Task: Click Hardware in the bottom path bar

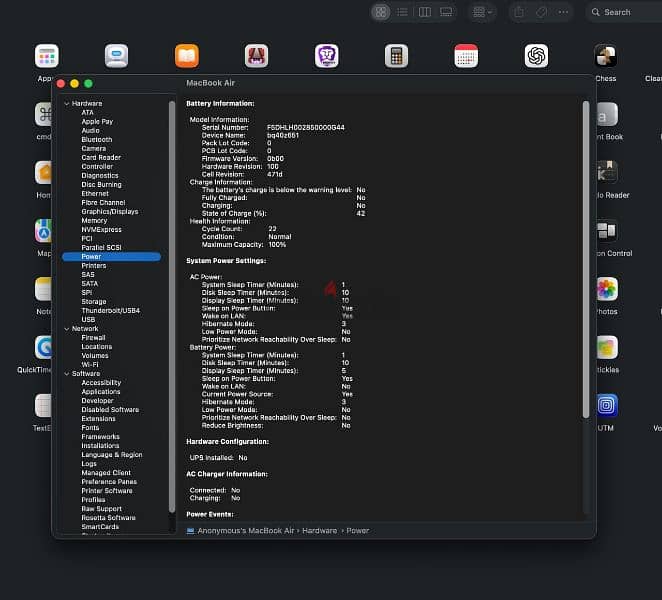Action: click(320, 530)
